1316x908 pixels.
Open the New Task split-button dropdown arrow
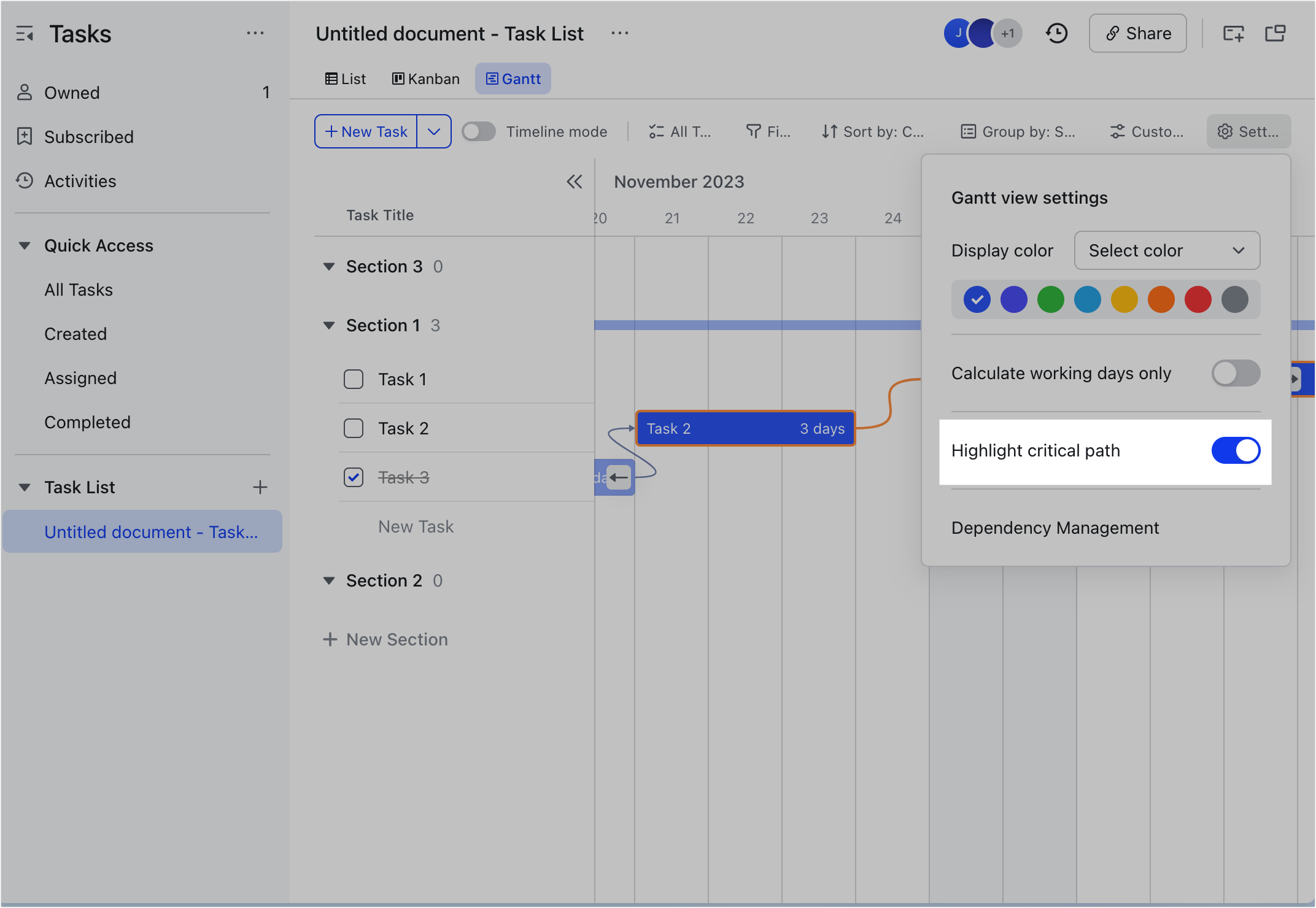(x=435, y=131)
